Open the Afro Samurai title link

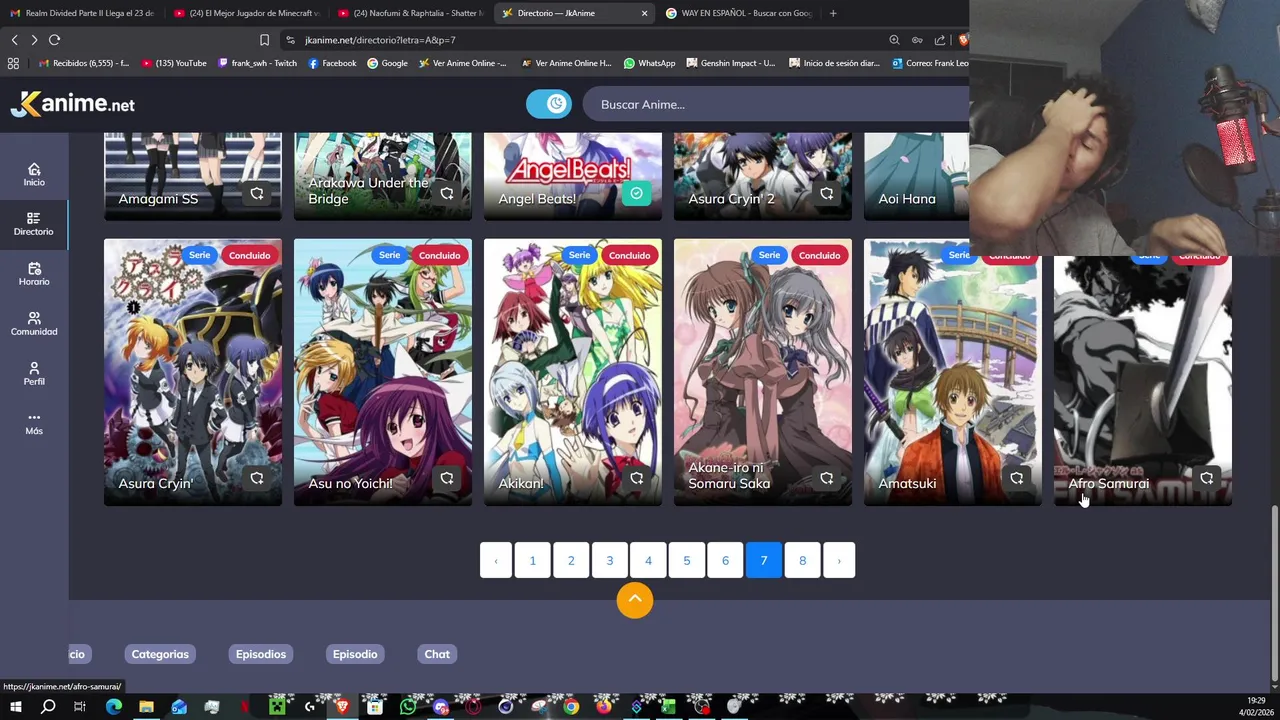click(1108, 484)
